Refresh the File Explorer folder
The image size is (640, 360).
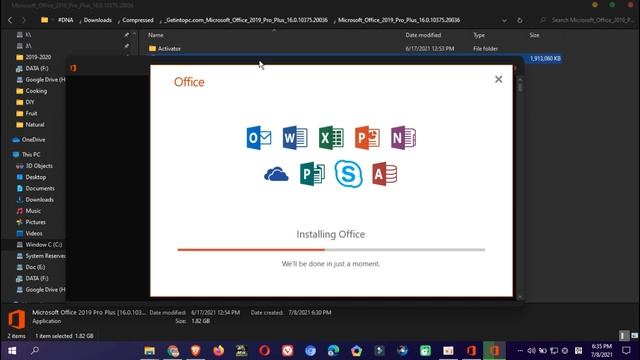[x=520, y=20]
